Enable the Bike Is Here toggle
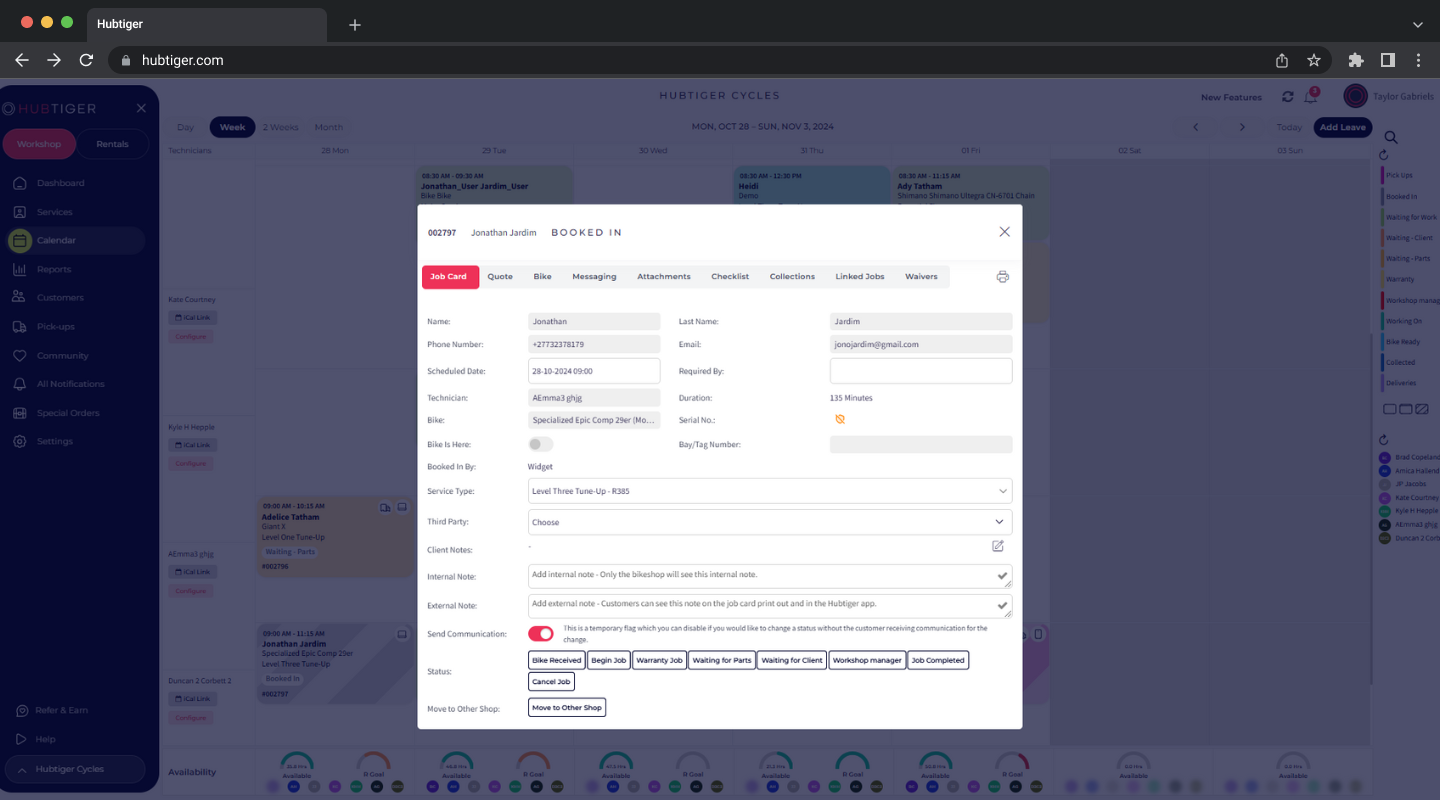 [x=540, y=444]
